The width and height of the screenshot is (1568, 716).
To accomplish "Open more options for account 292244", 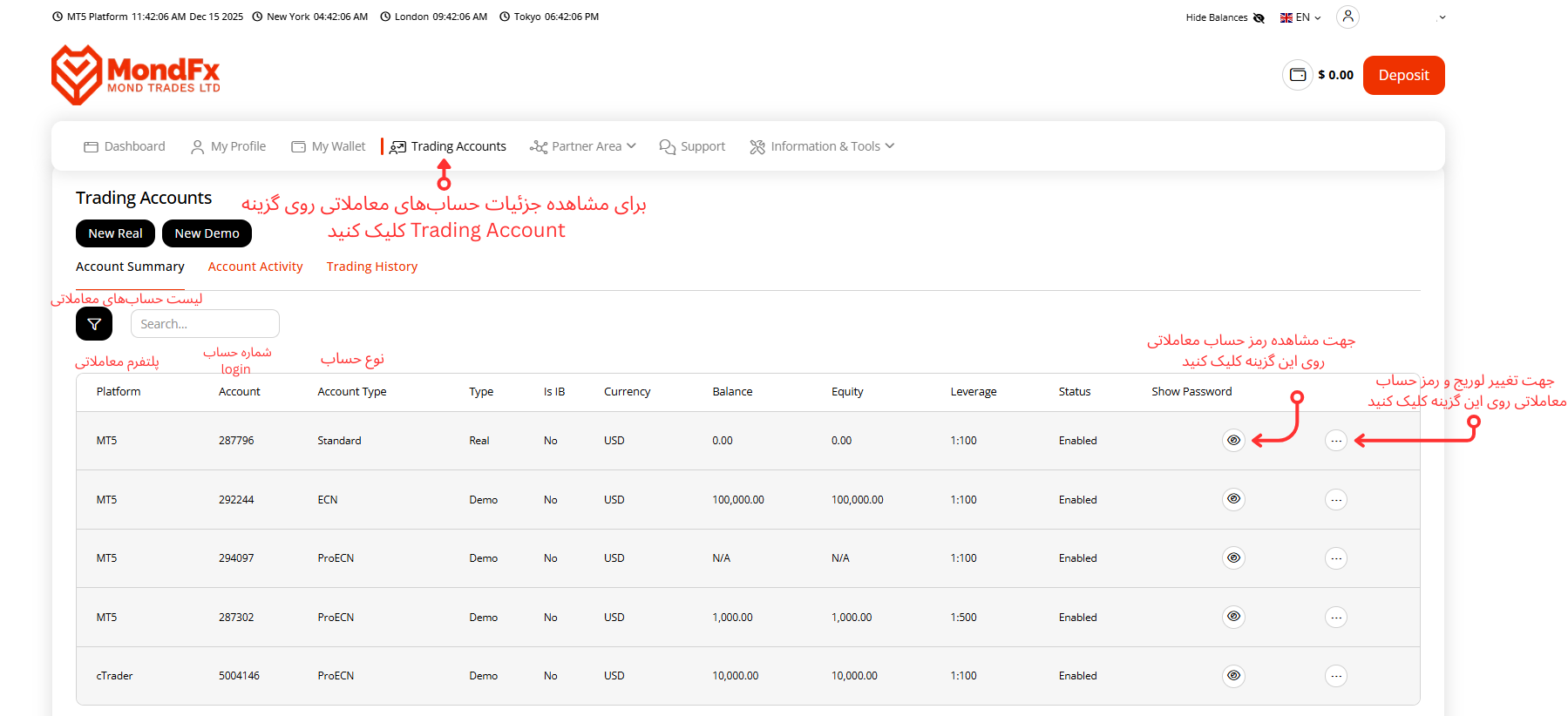I will [1335, 500].
